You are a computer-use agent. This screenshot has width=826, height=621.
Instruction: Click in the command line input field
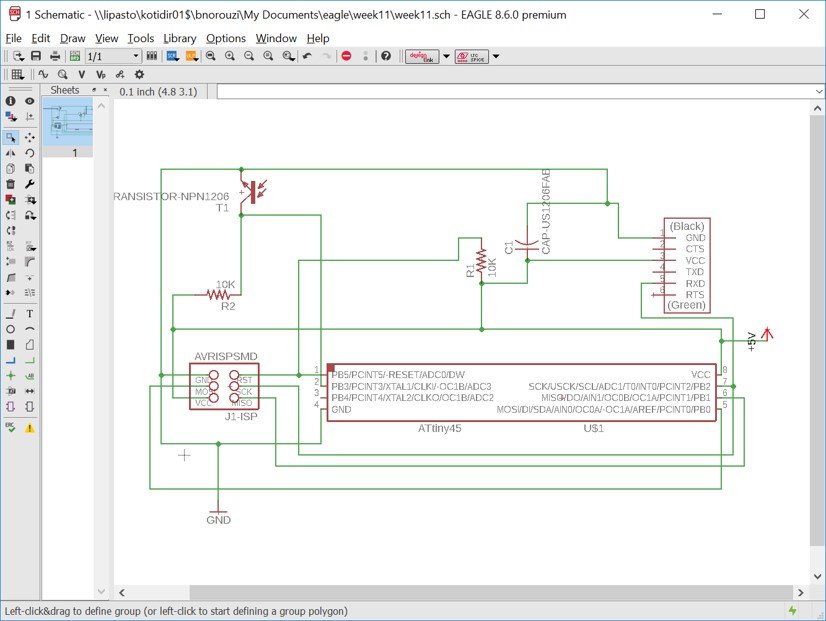515,92
